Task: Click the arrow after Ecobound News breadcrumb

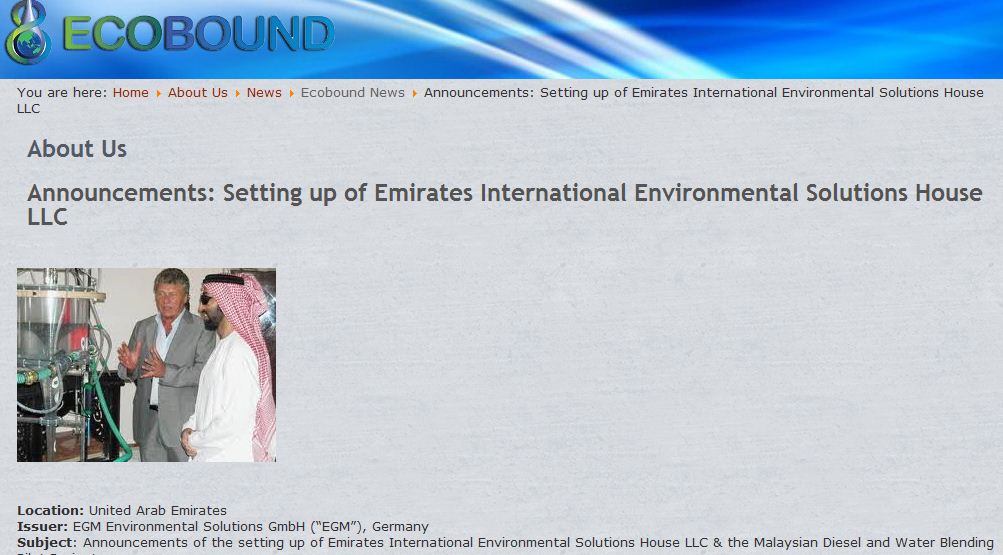Action: pyautogui.click(x=415, y=93)
